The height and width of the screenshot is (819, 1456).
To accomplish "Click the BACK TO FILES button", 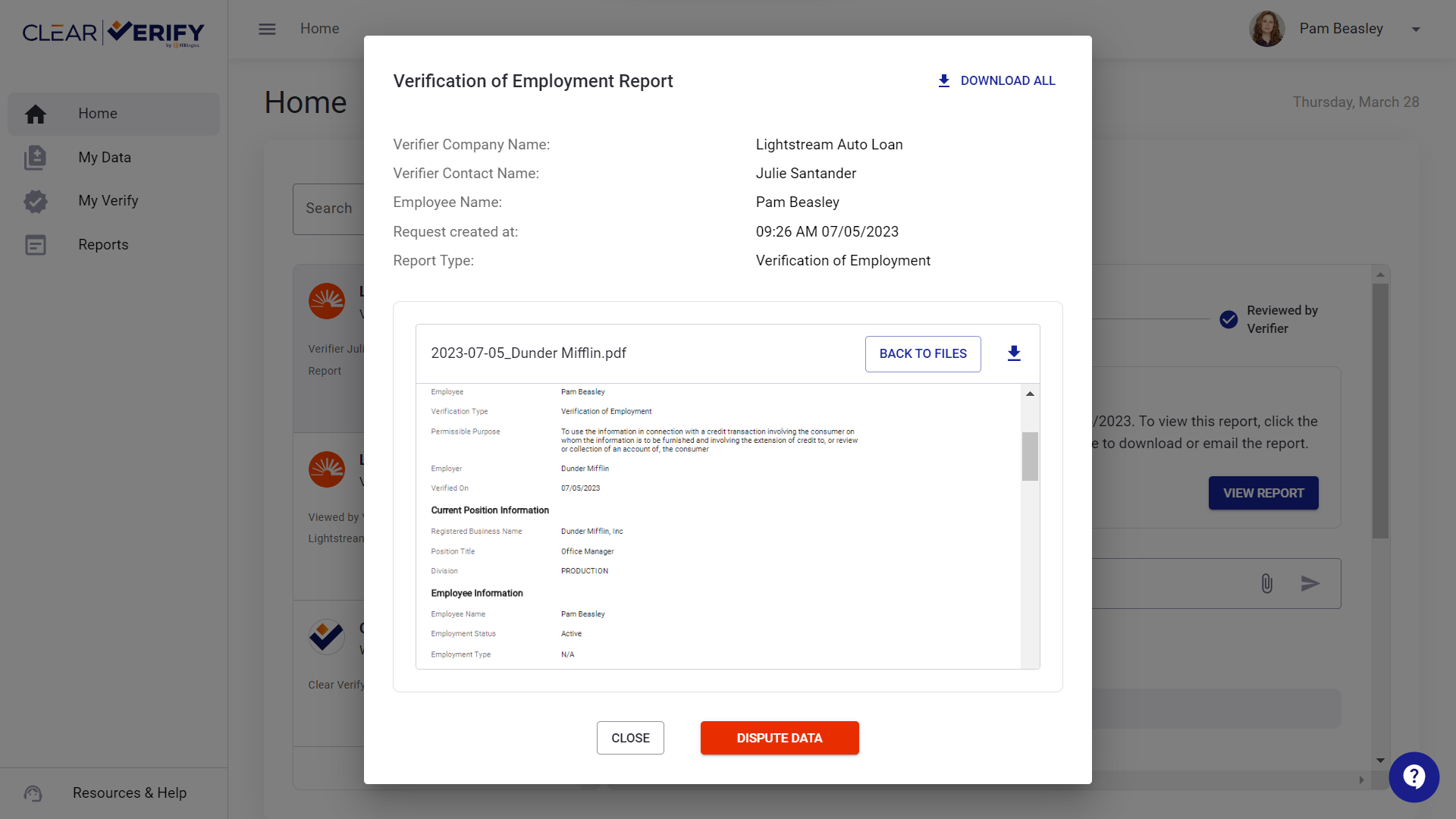I will click(923, 354).
